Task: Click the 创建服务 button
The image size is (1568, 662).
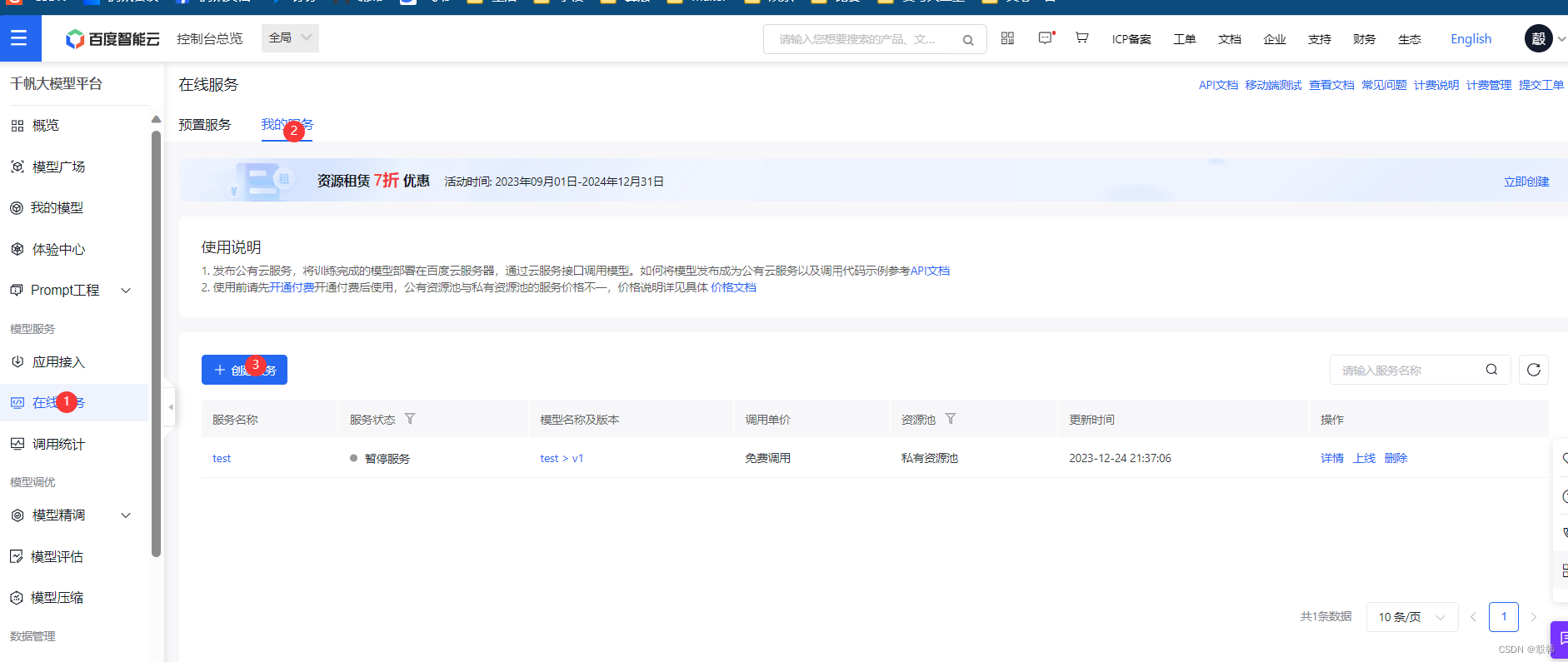Action: tap(244, 370)
